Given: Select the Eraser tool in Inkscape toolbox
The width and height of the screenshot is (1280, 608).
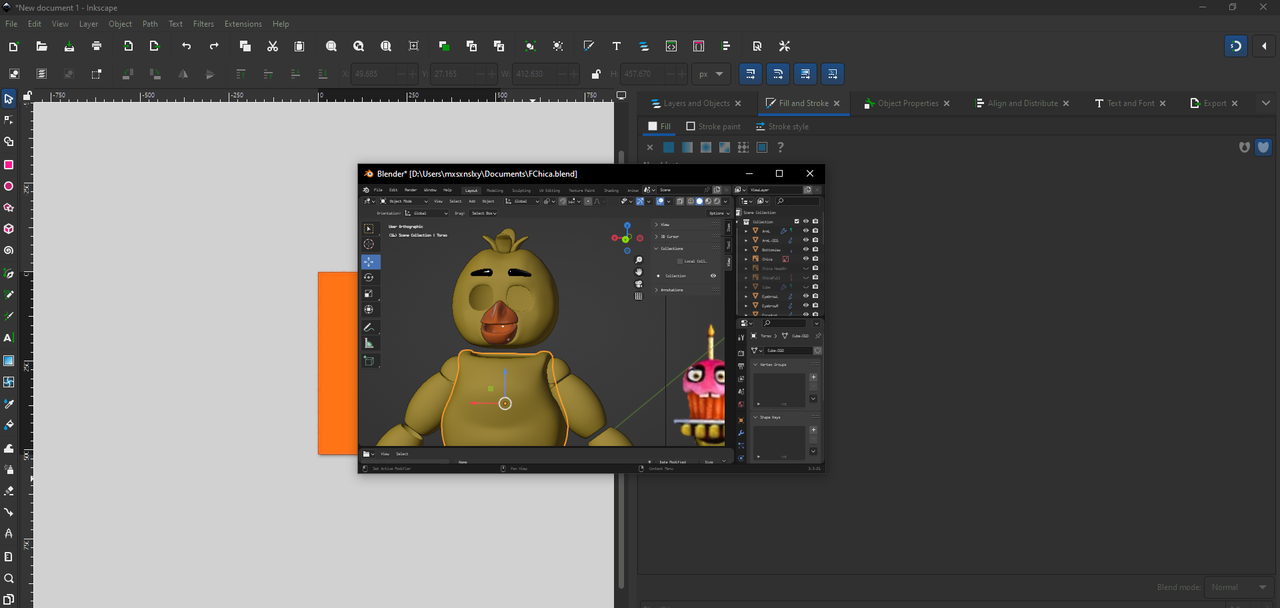Looking at the screenshot, I should pos(9,491).
